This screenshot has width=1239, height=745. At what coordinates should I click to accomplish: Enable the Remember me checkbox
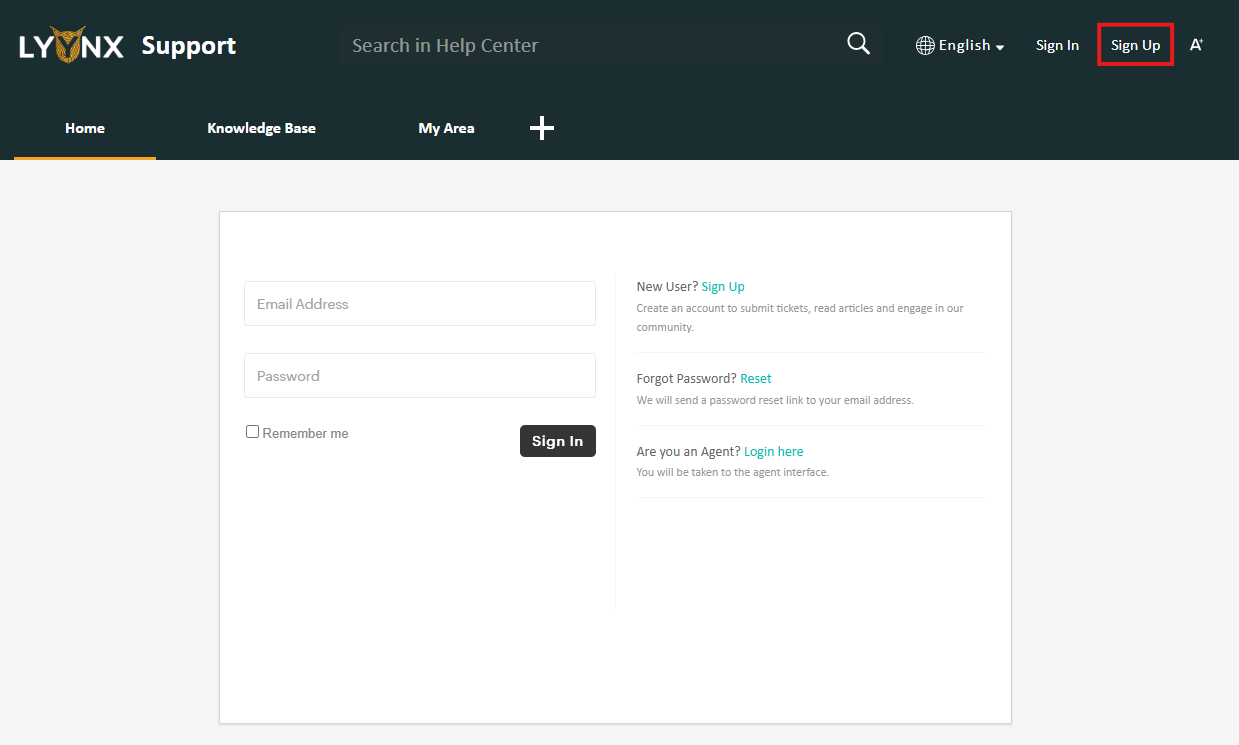(253, 432)
